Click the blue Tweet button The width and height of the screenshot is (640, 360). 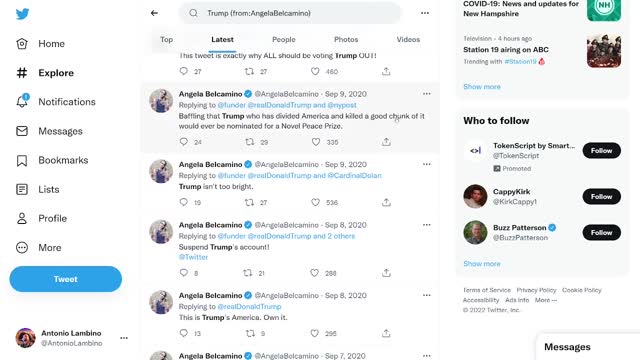66,279
